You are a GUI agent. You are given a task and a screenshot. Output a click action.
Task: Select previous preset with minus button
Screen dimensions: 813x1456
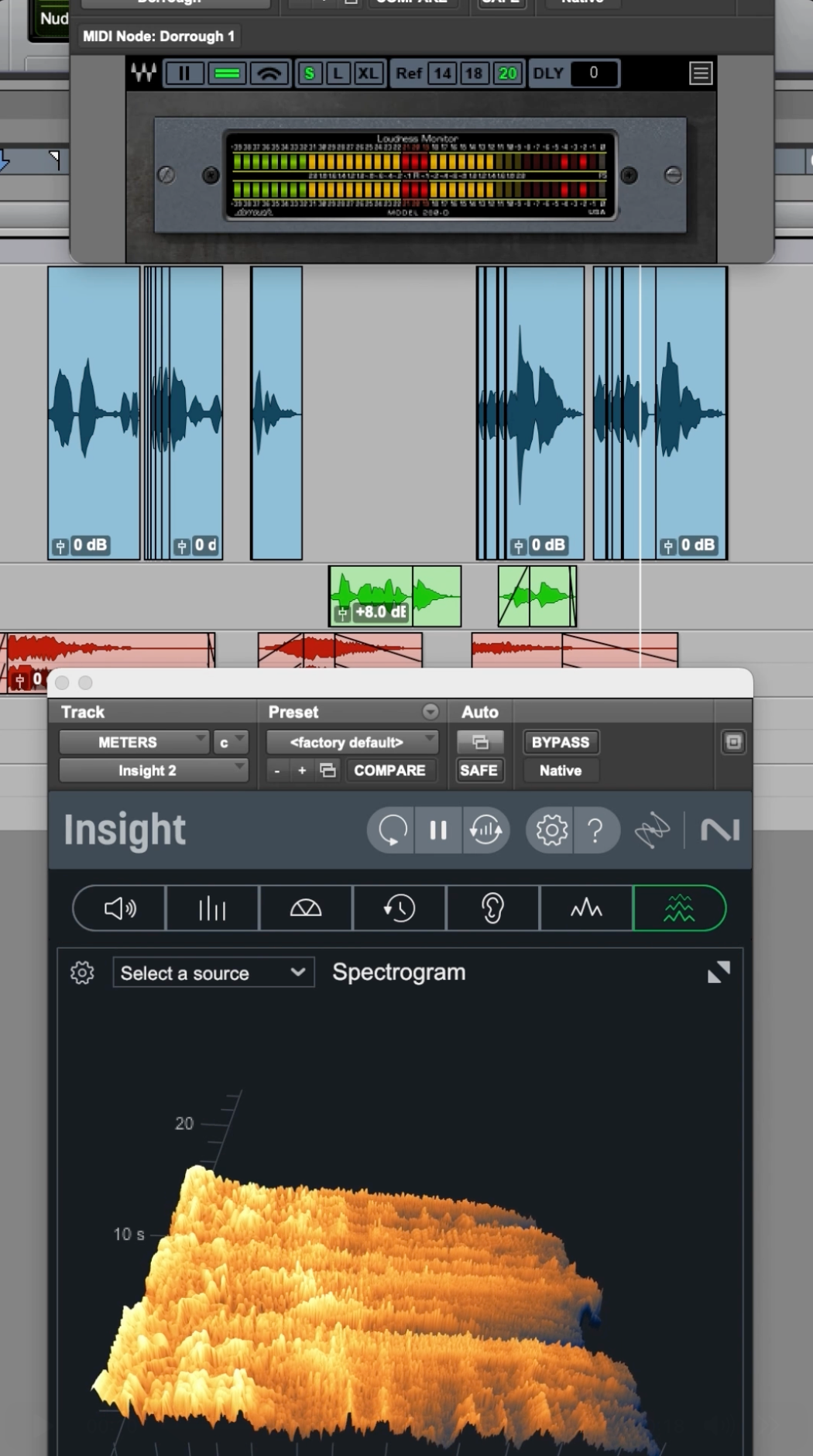(x=277, y=771)
